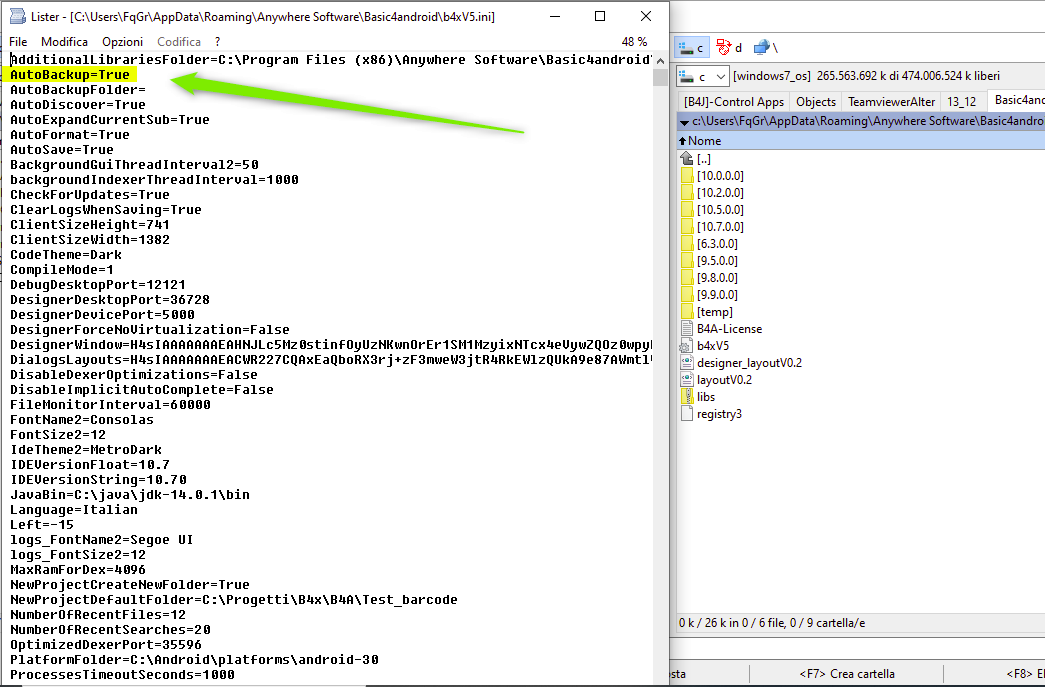Select the registry3 file icon

[x=687, y=414]
